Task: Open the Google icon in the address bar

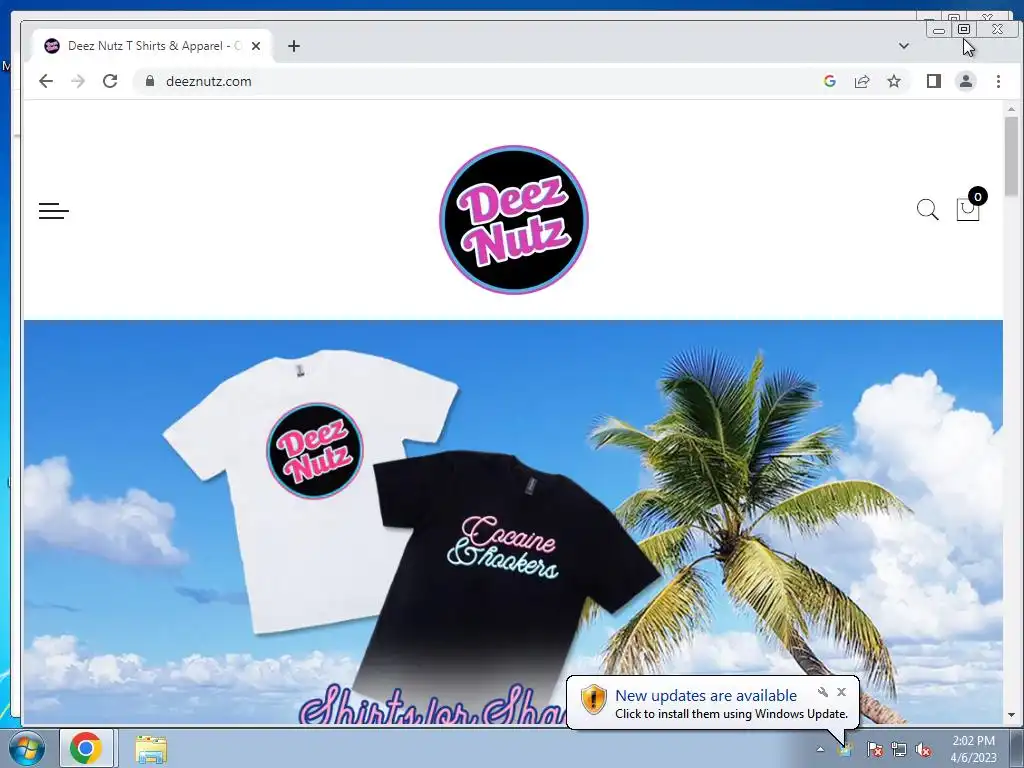Action: [x=830, y=81]
